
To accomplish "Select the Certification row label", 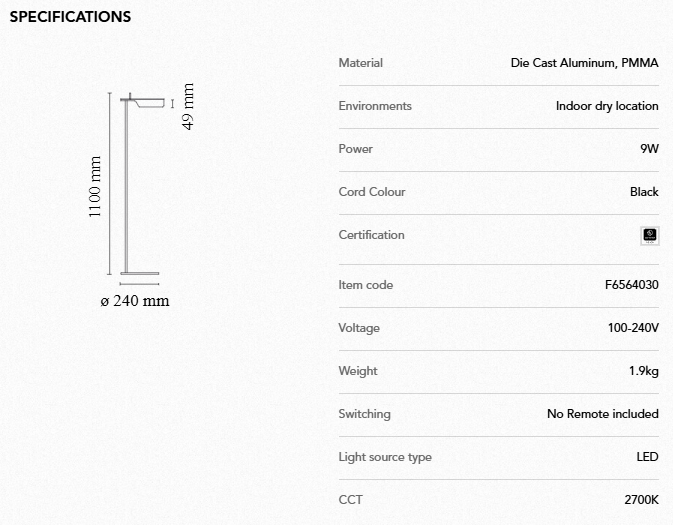I will click(371, 235).
